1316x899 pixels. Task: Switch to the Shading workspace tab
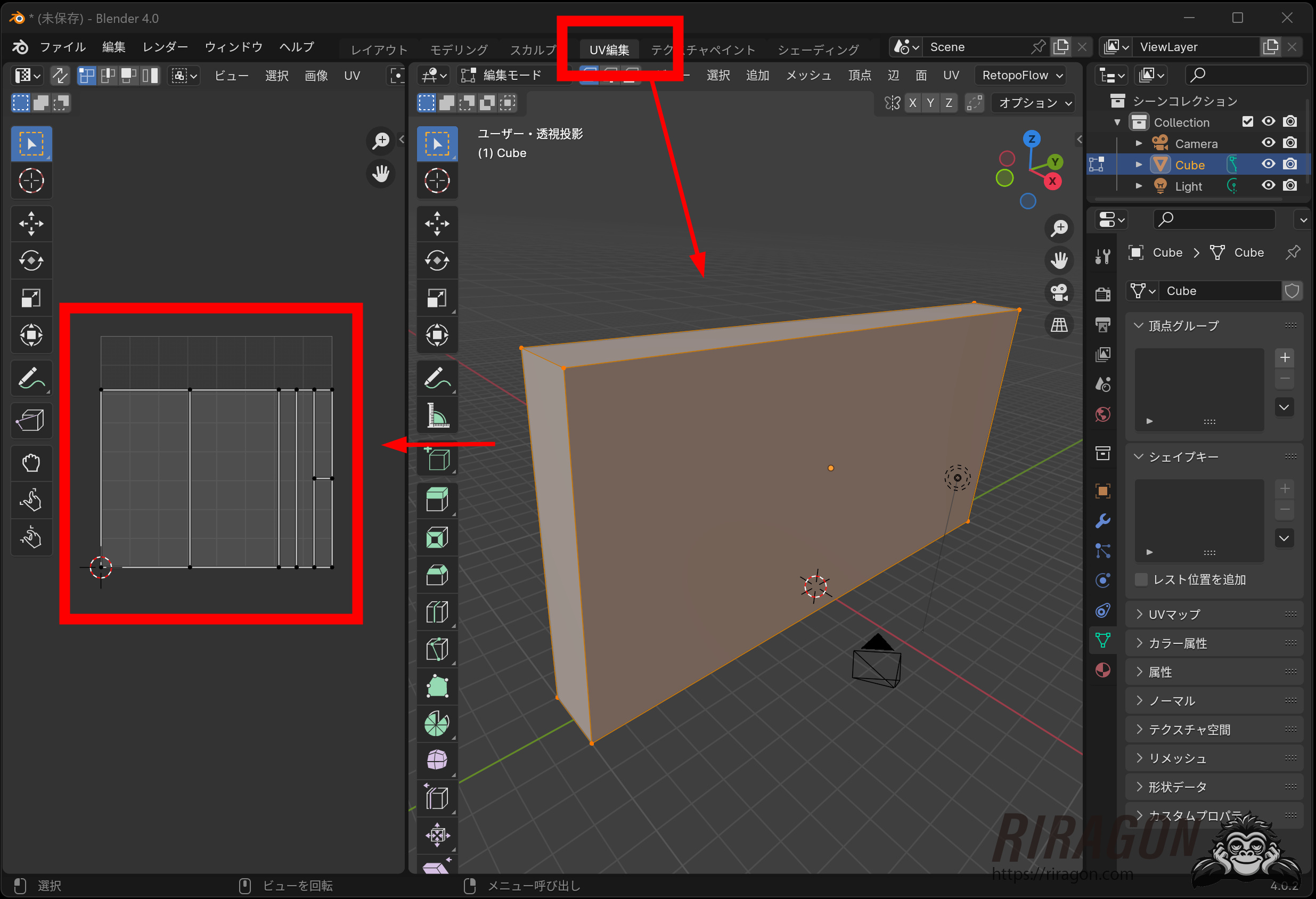click(818, 50)
